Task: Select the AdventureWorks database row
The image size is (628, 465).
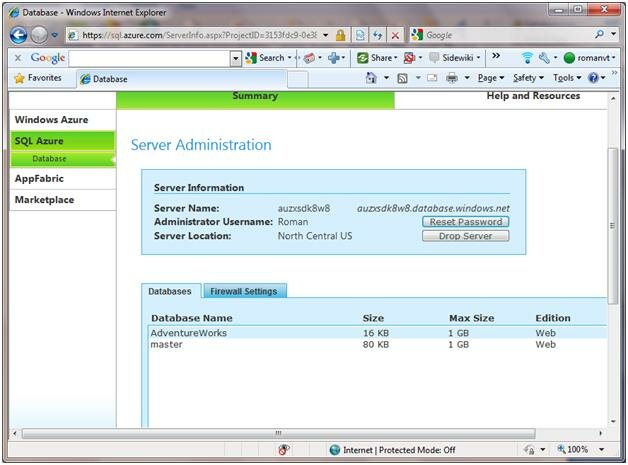Action: (378, 333)
